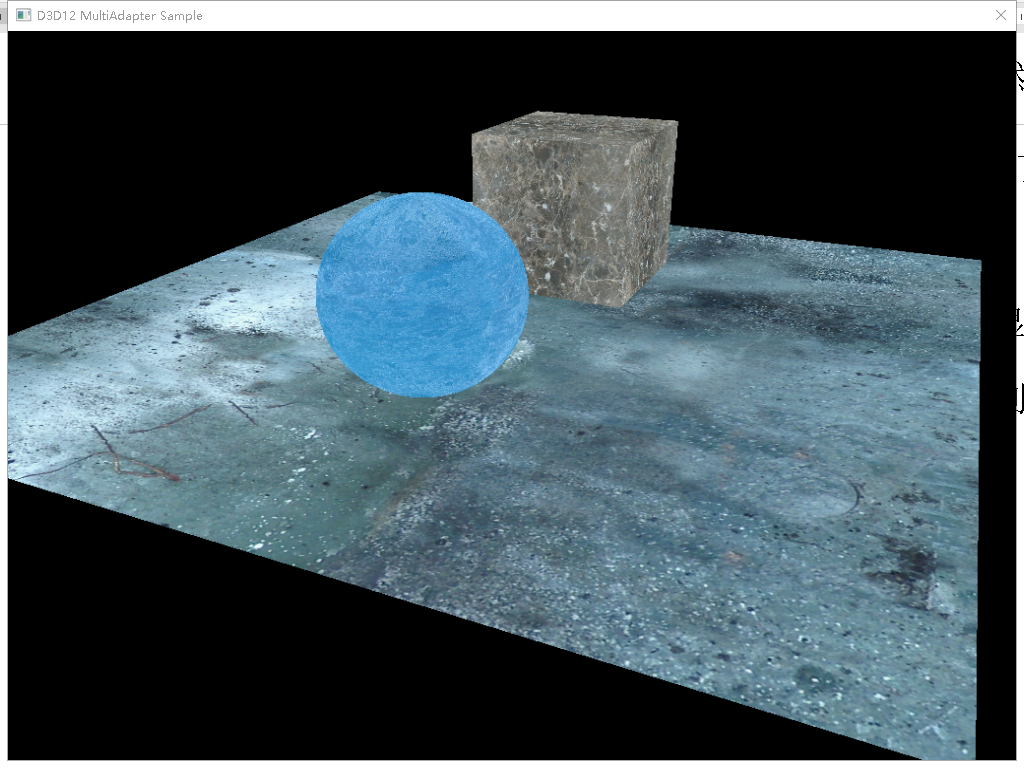Close the D3D12 MultiAdapter Sample window
The width and height of the screenshot is (1024, 768).
coord(1000,15)
